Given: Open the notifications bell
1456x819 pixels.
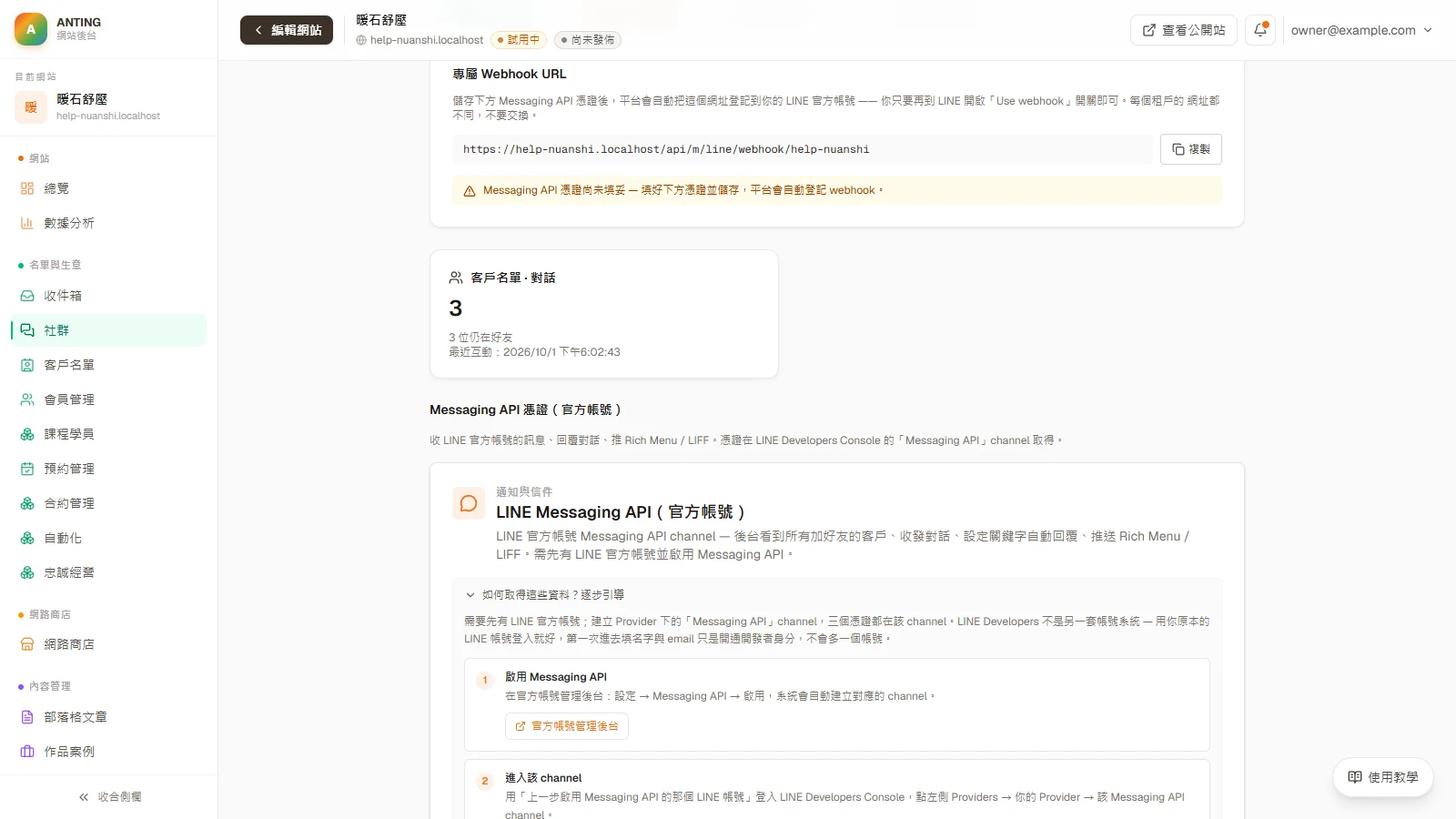Looking at the screenshot, I should pyautogui.click(x=1260, y=30).
